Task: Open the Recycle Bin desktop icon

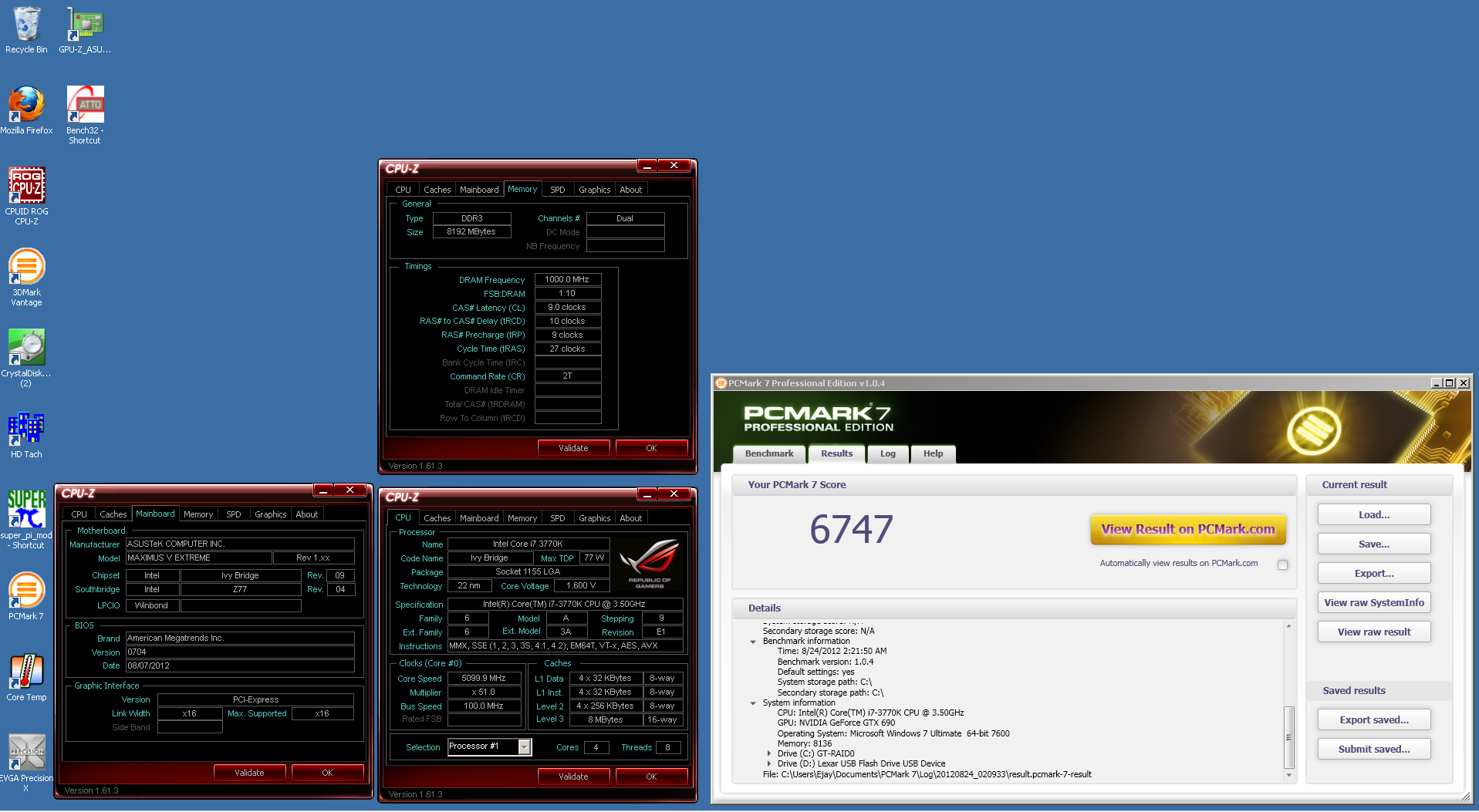Action: pos(26,29)
